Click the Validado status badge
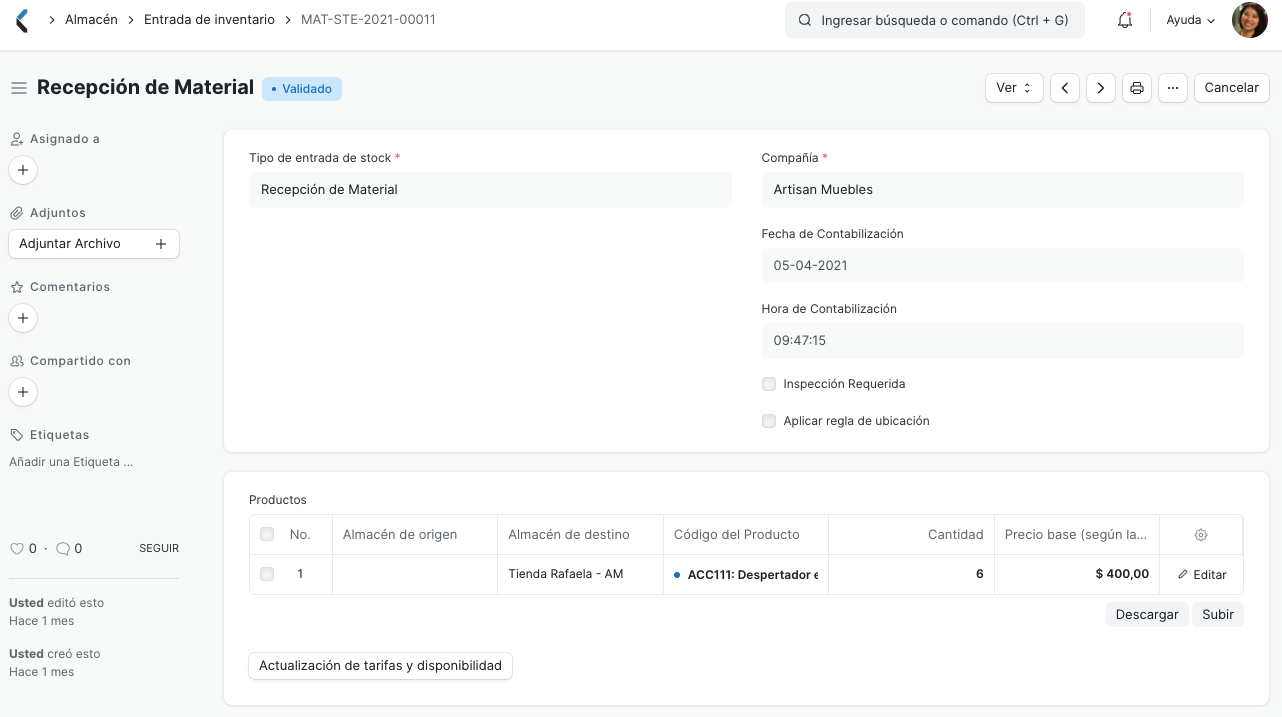Image resolution: width=1282 pixels, height=717 pixels. (x=302, y=89)
